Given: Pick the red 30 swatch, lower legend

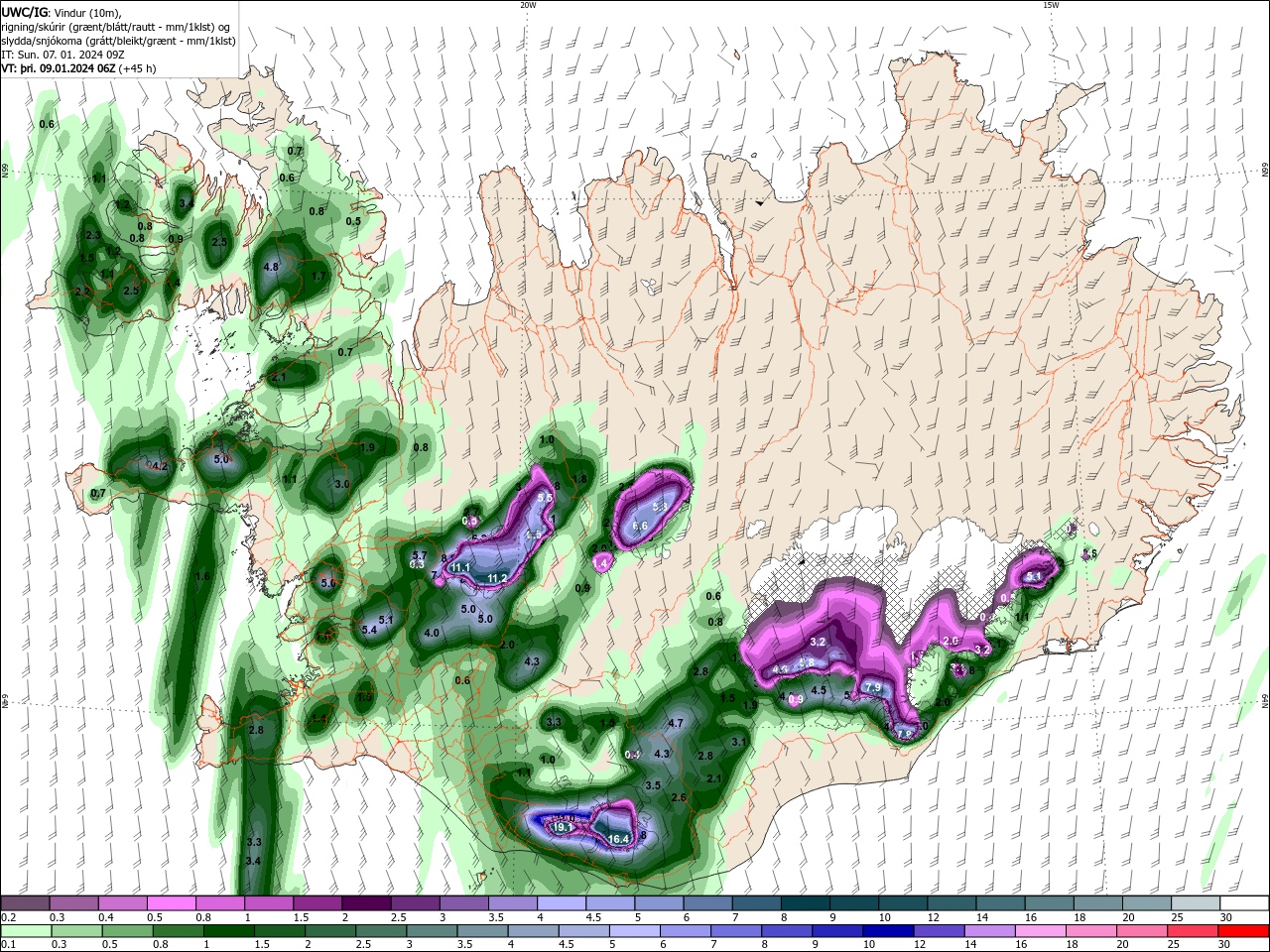Looking at the screenshot, I should coord(1244,930).
